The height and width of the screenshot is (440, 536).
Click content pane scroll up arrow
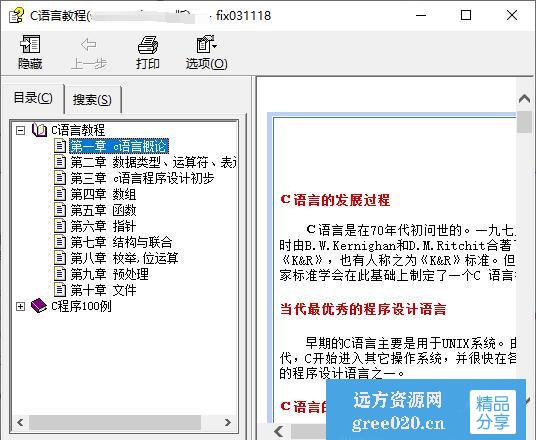524,99
